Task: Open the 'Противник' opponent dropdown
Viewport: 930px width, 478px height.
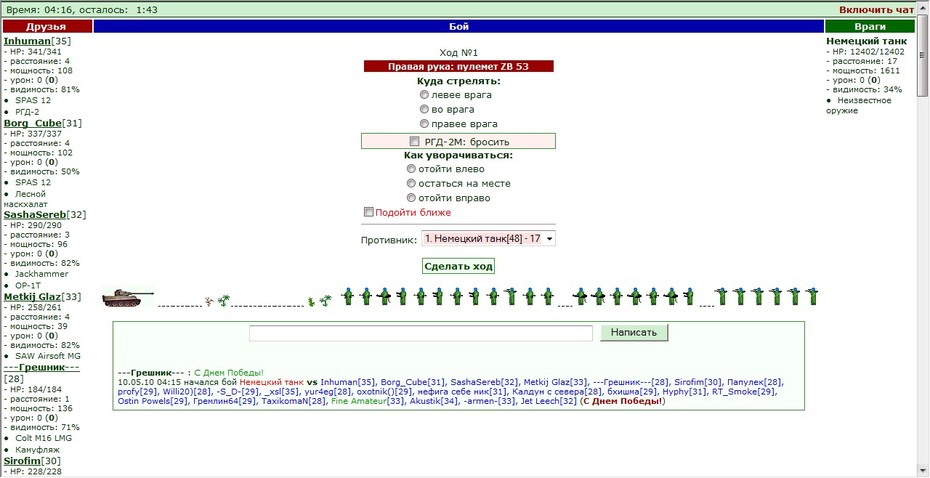Action: (x=488, y=238)
